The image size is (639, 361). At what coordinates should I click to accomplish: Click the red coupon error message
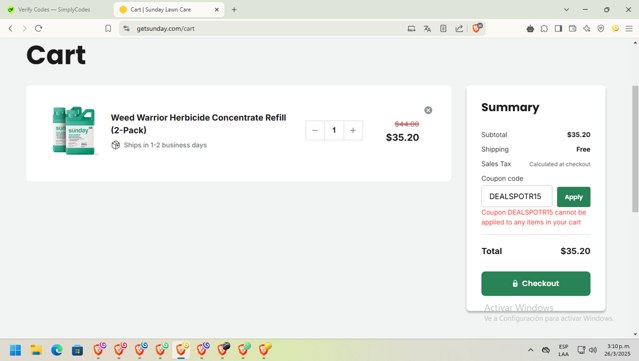(533, 217)
